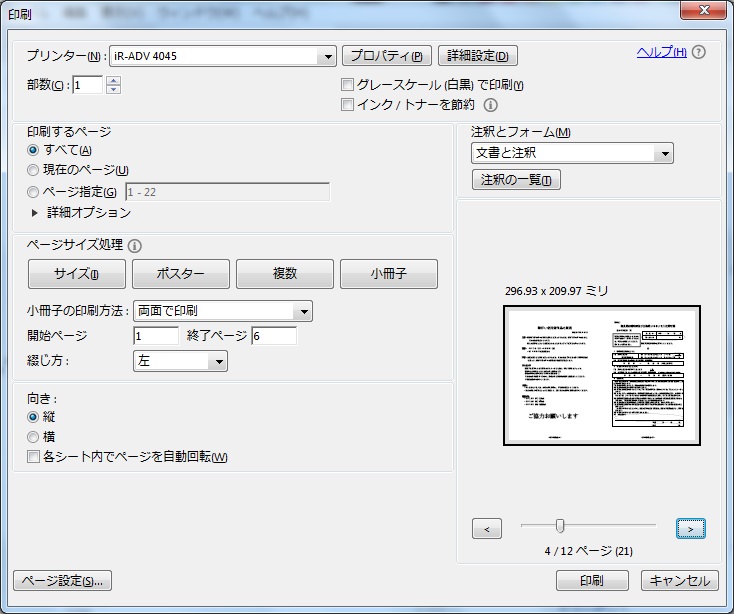Go to the previous preview page
The height and width of the screenshot is (614, 734).
(486, 529)
